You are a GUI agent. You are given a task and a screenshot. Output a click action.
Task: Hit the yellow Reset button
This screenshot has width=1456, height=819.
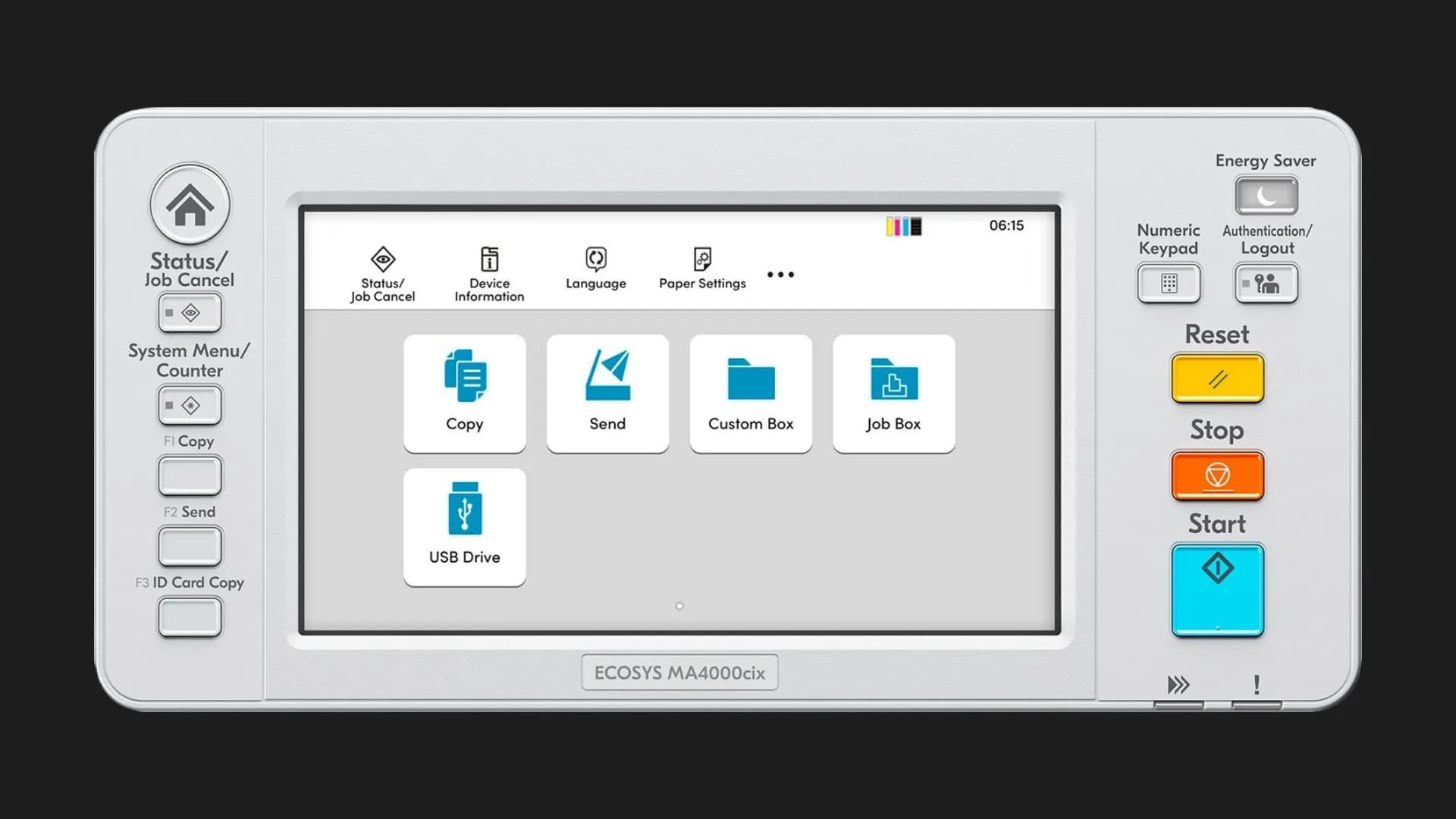1217,378
